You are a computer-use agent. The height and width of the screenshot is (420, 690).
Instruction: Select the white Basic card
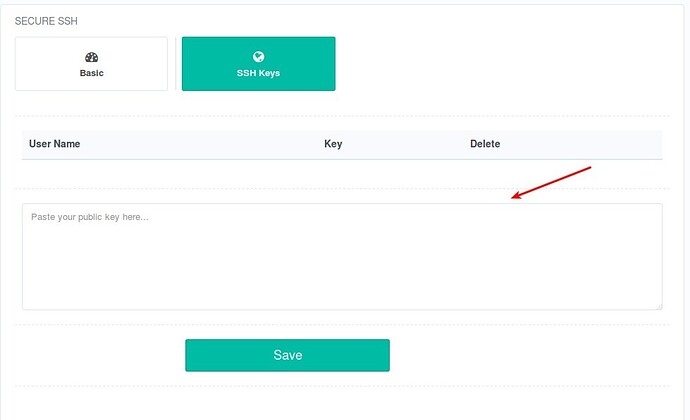[x=92, y=64]
